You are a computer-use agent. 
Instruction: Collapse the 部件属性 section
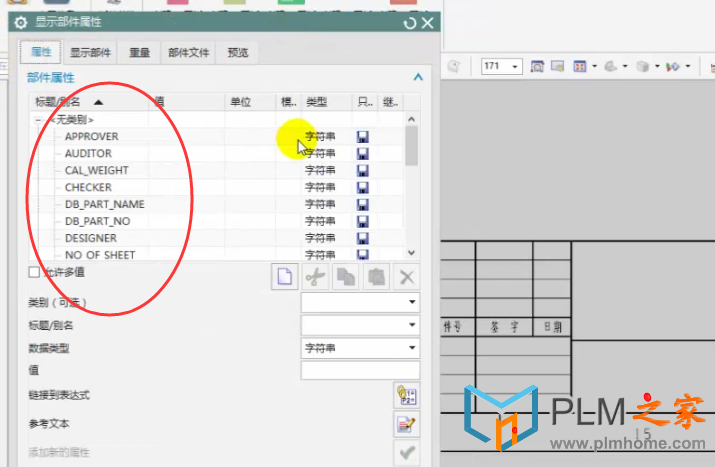tap(418, 77)
